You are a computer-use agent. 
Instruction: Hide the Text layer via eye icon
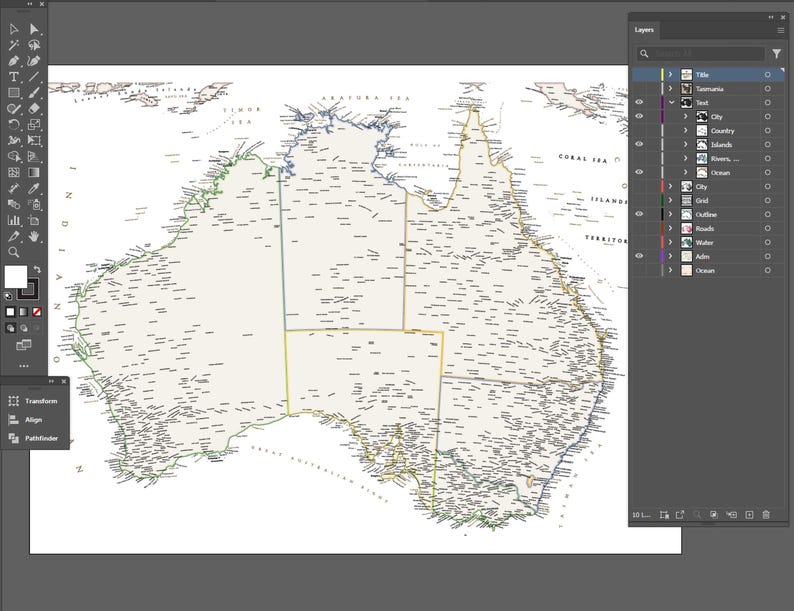pyautogui.click(x=639, y=102)
